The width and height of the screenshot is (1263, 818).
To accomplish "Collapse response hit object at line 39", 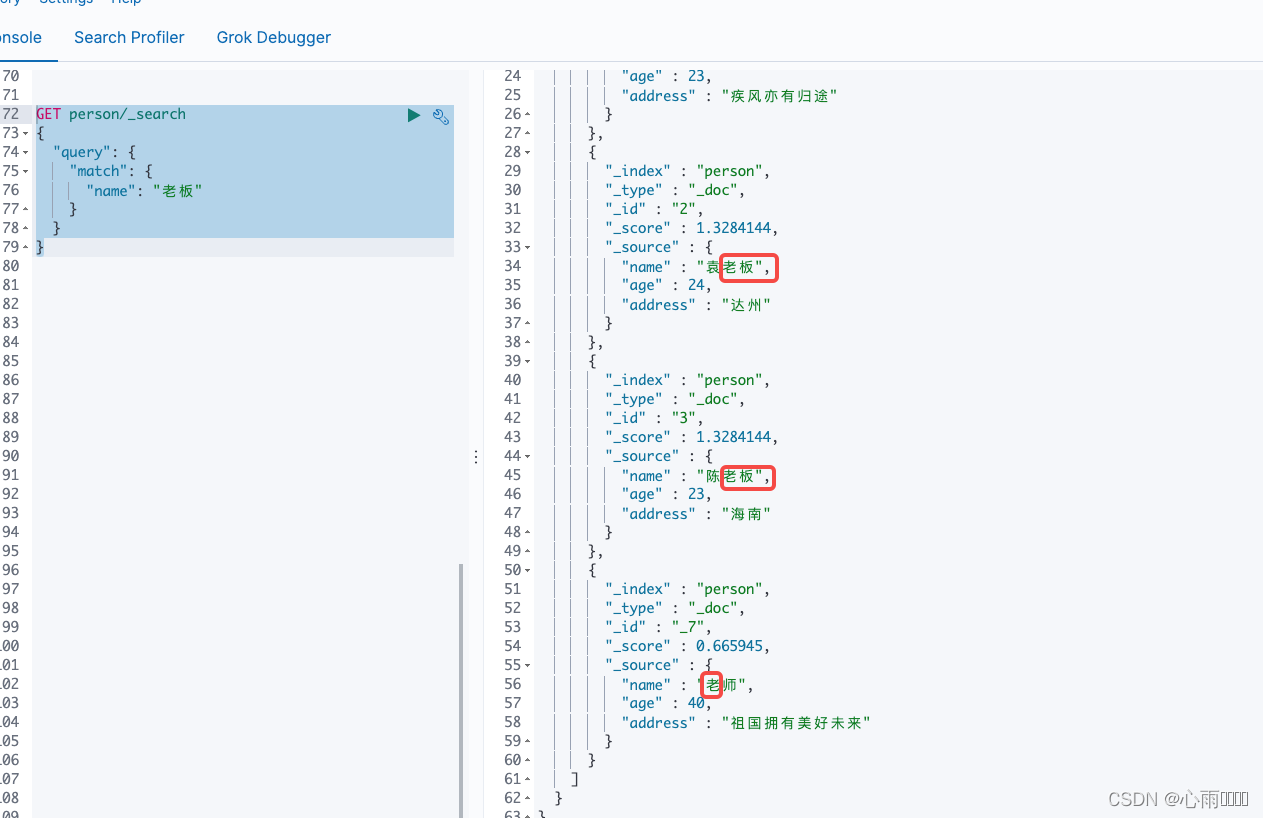I will click(527, 361).
